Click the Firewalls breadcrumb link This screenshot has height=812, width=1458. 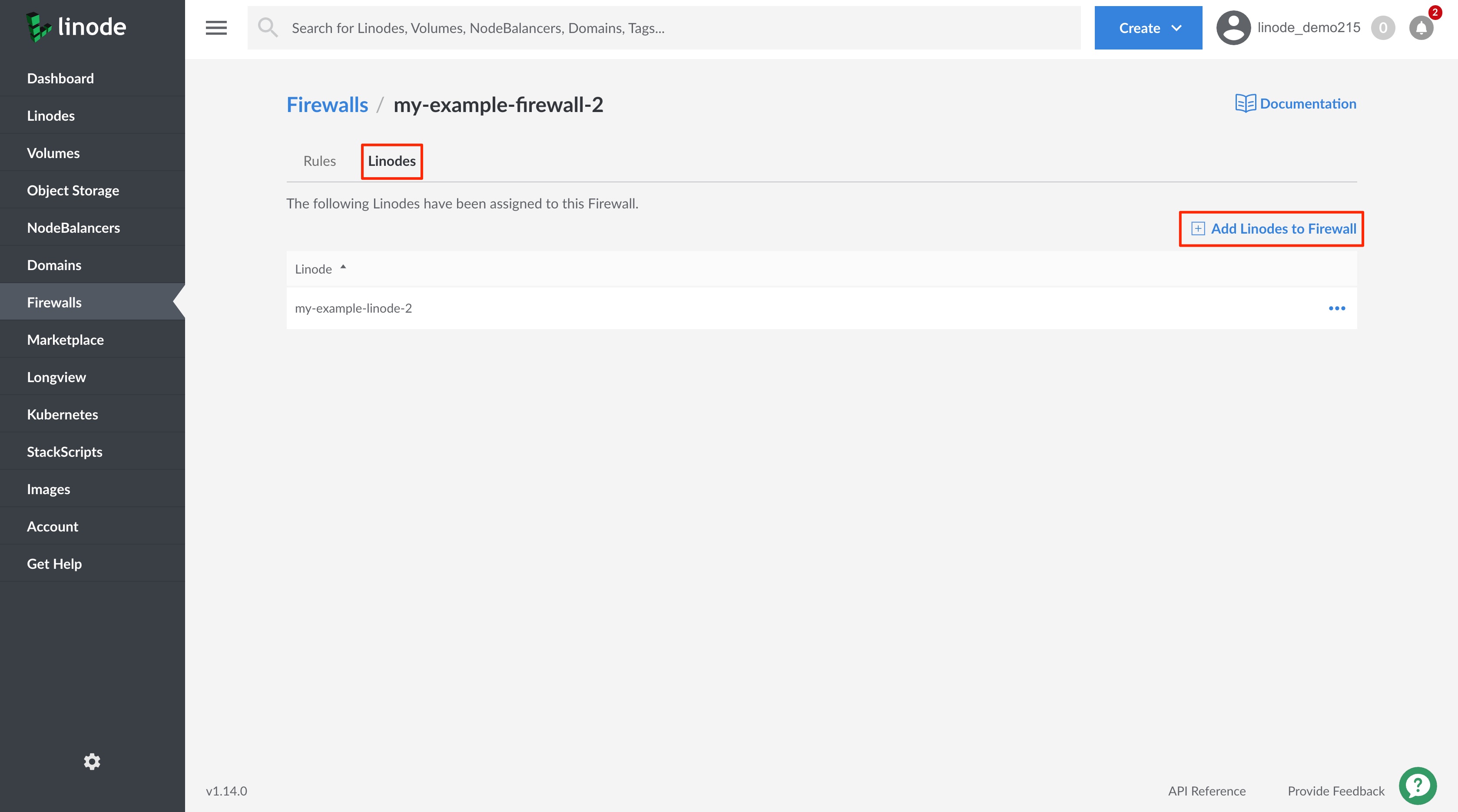tap(327, 105)
